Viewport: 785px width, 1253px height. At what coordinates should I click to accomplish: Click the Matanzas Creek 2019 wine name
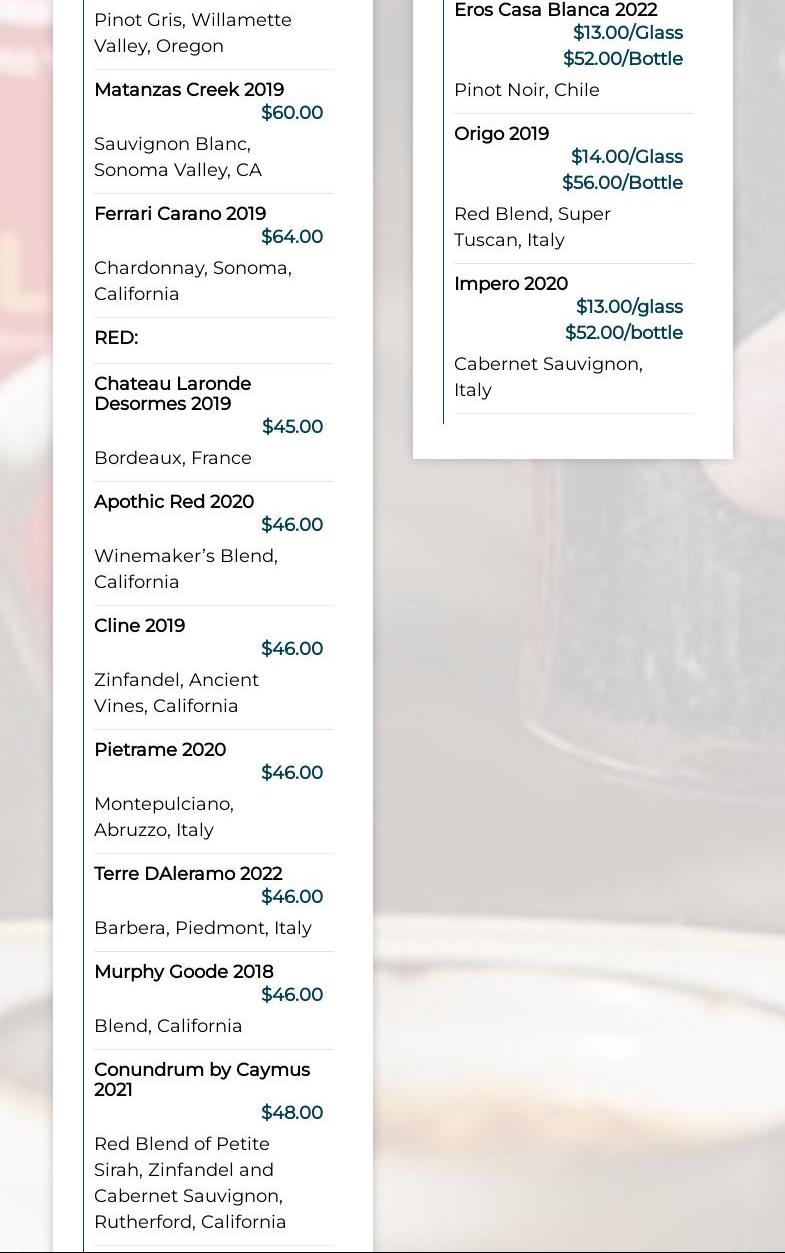coord(189,90)
